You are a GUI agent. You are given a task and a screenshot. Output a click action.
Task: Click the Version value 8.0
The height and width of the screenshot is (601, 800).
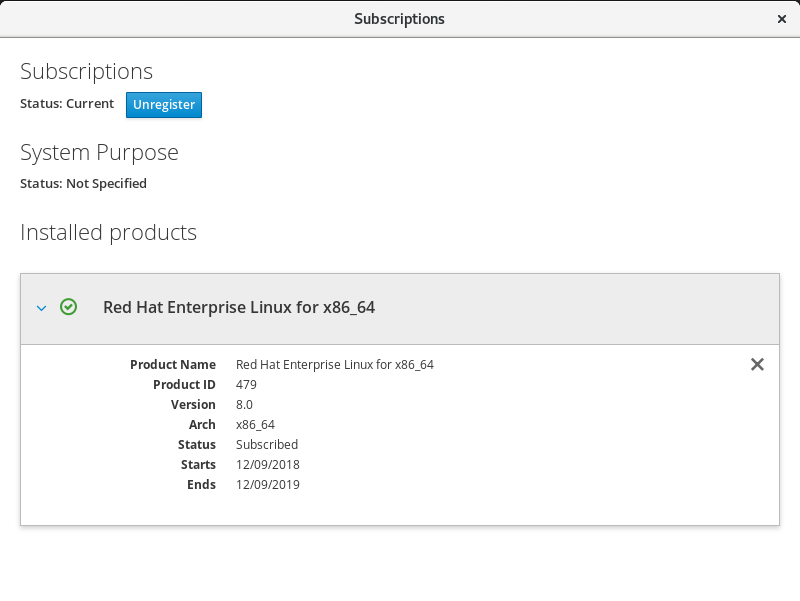coord(244,405)
